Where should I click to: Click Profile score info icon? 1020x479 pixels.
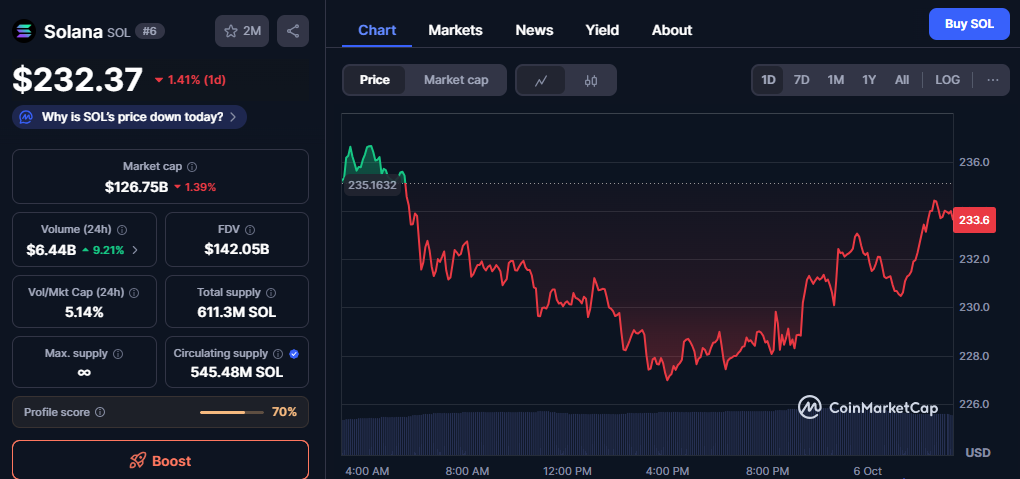pyautogui.click(x=100, y=412)
